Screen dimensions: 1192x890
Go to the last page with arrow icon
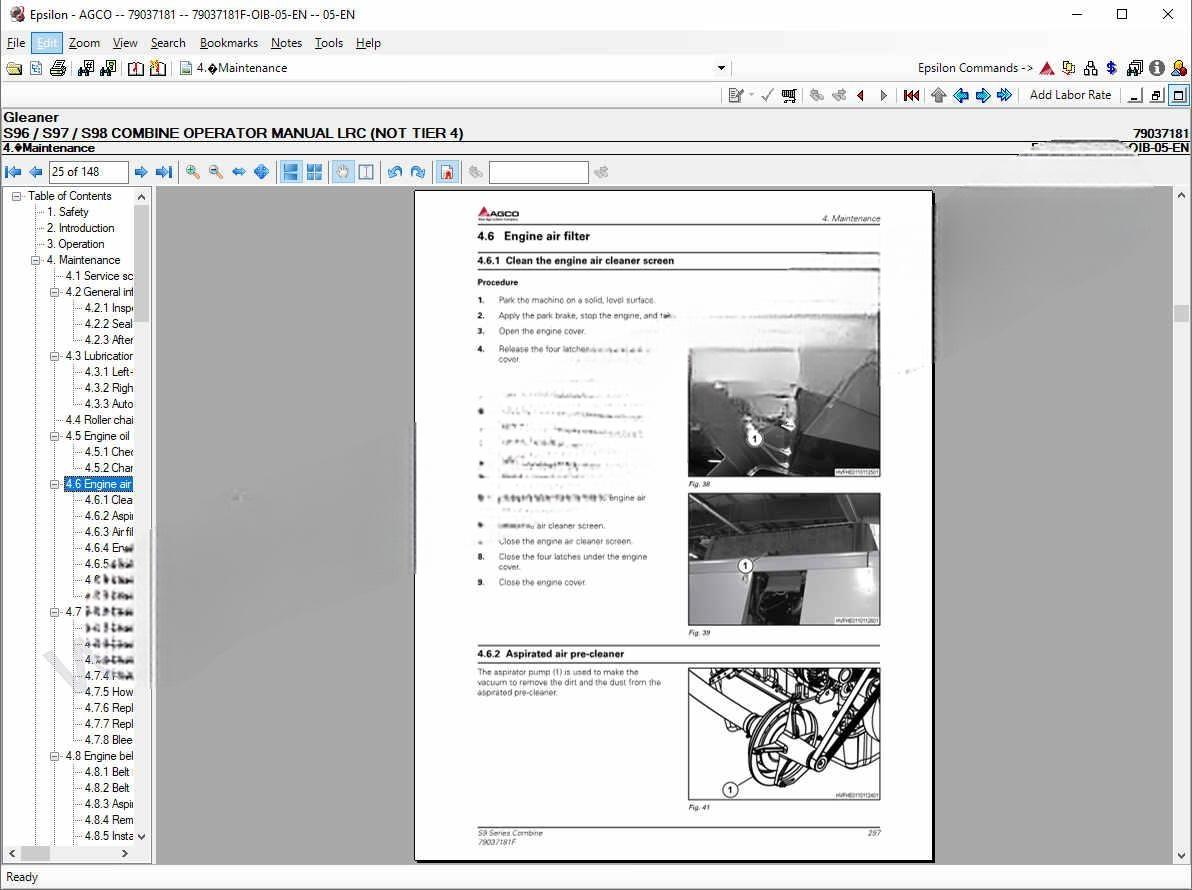point(164,172)
